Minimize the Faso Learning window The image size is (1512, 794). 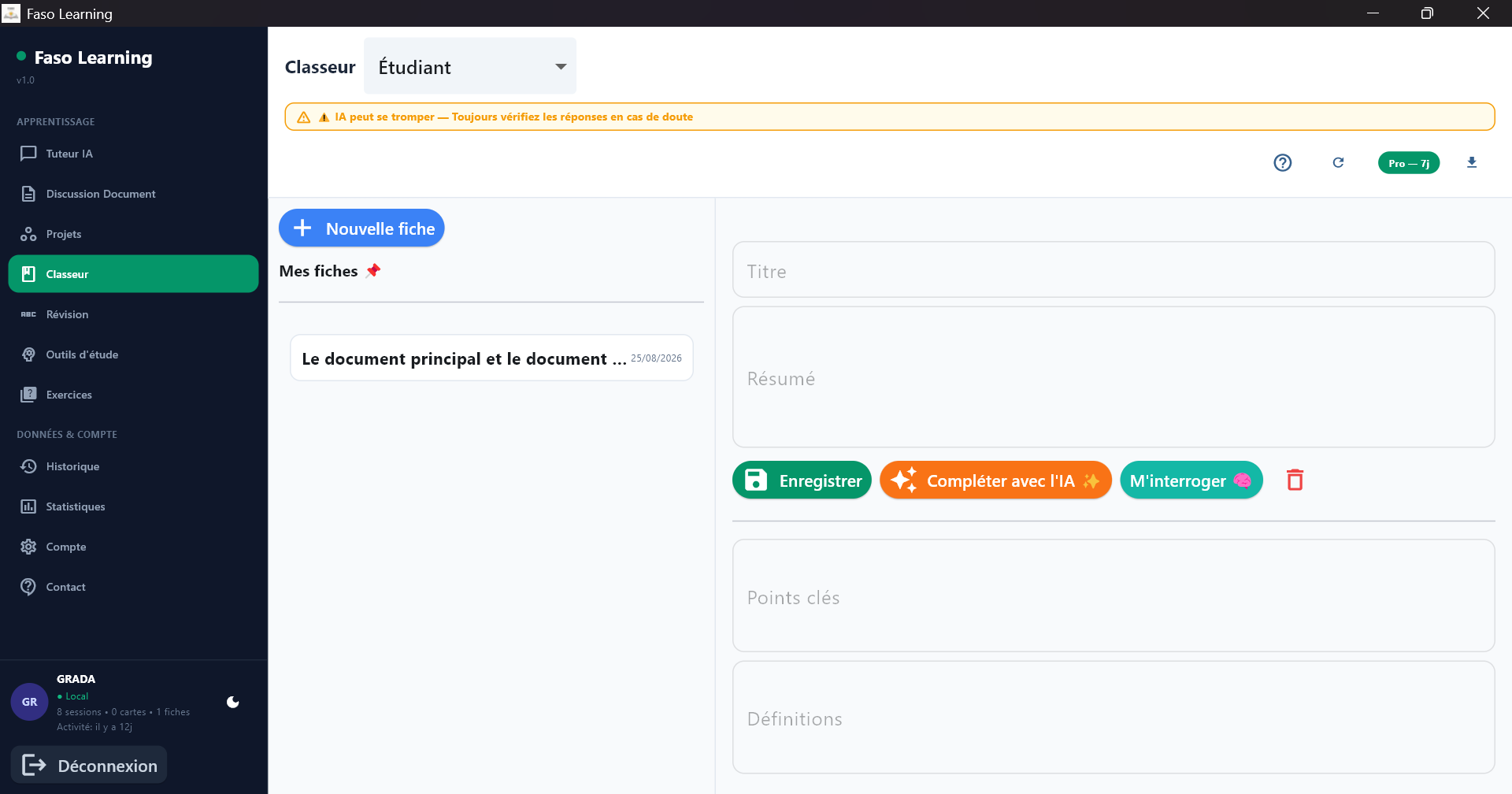coord(1373,13)
